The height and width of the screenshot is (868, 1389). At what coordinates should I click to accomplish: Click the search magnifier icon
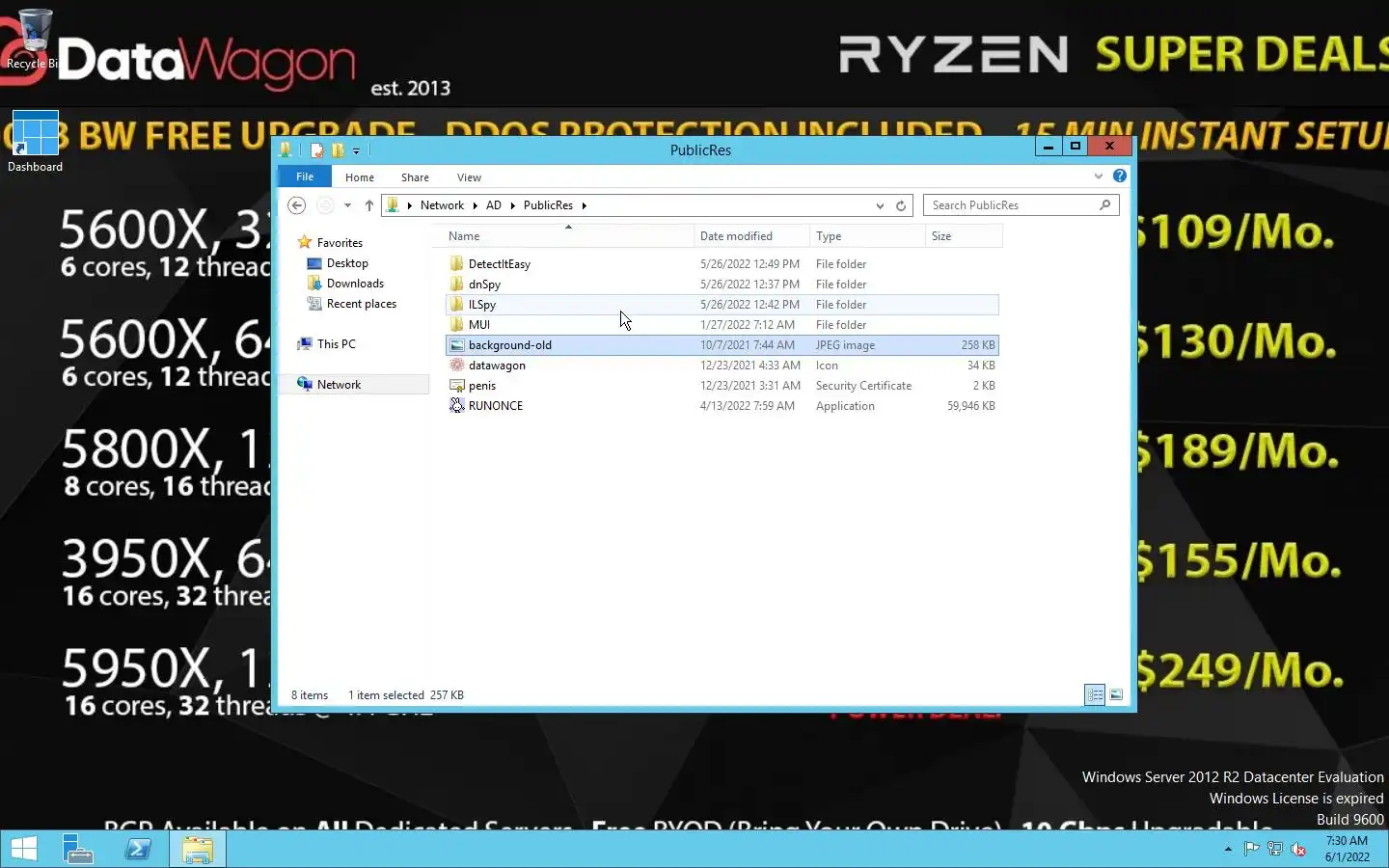1105,205
